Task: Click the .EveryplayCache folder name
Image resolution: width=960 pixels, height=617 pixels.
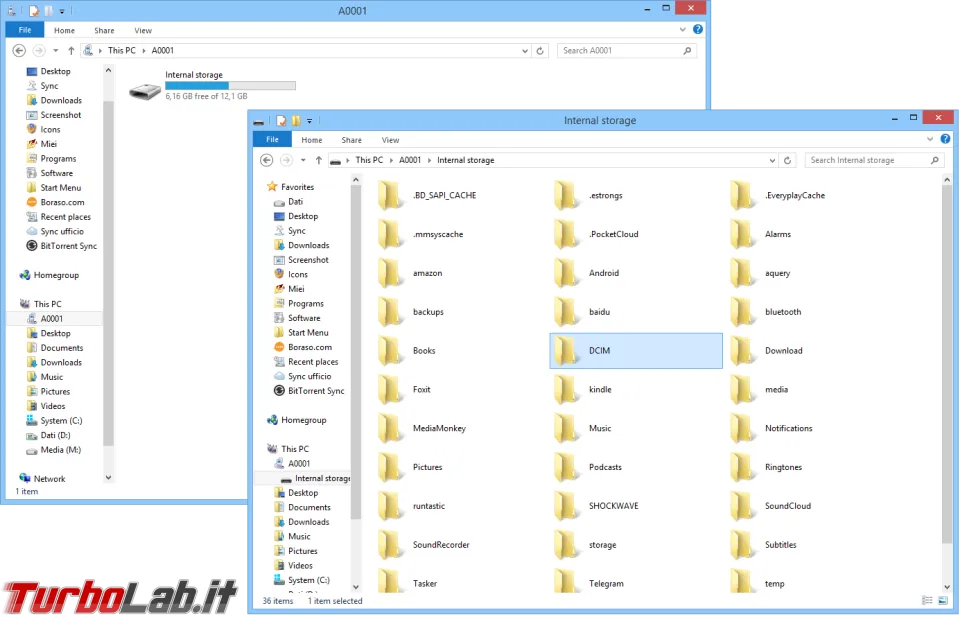Action: (795, 195)
